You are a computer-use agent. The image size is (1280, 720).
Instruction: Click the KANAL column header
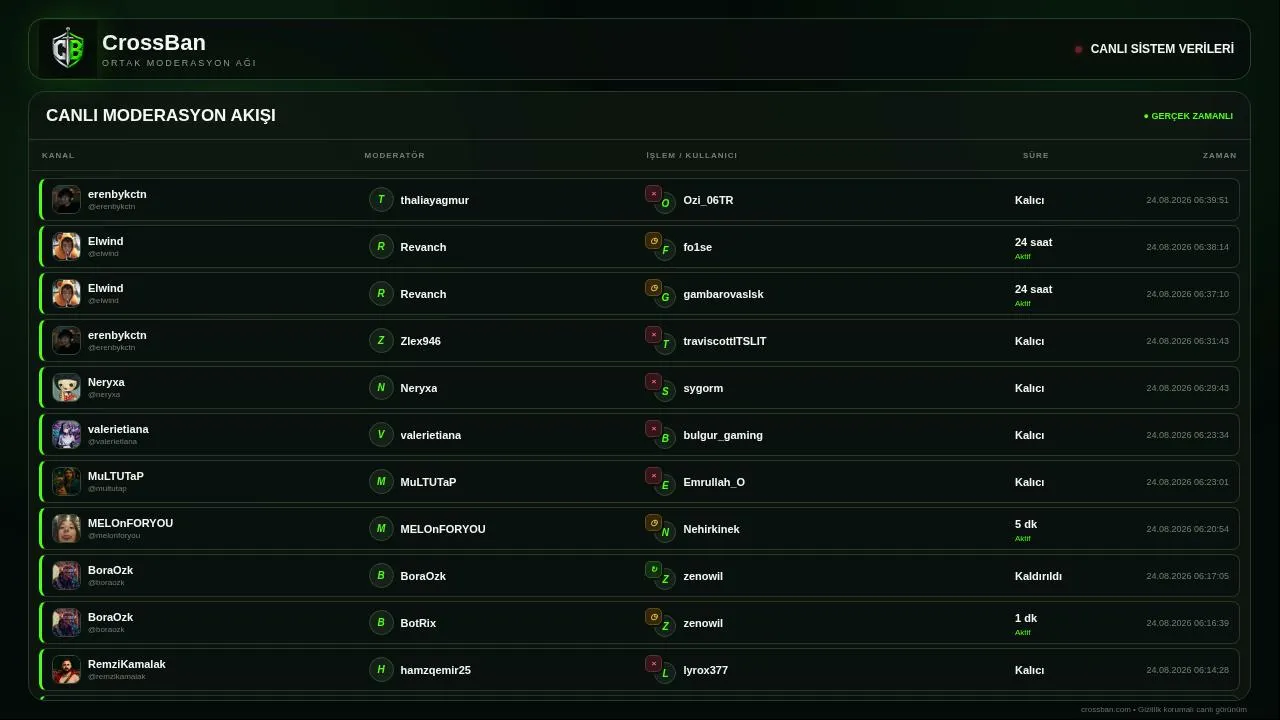click(x=58, y=155)
